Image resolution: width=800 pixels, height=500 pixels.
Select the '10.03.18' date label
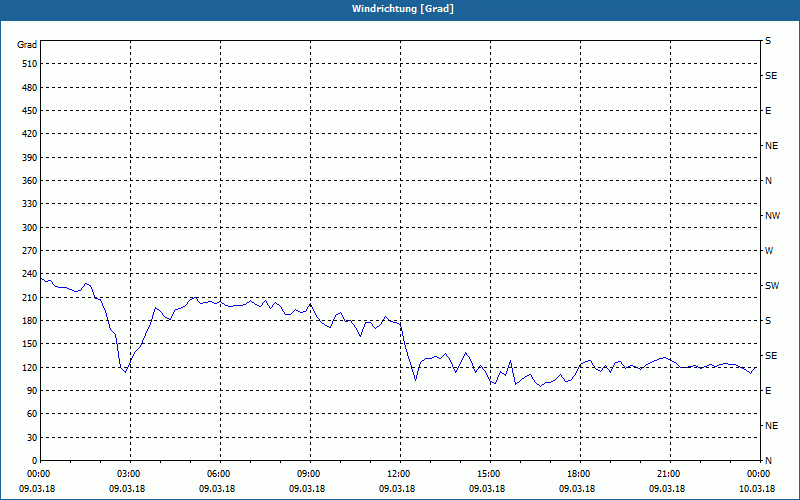(757, 489)
